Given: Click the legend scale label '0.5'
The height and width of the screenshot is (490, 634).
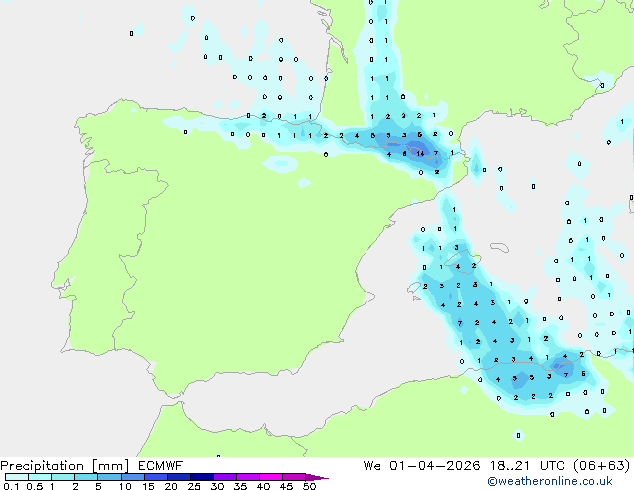Looking at the screenshot, I should tap(34, 486).
